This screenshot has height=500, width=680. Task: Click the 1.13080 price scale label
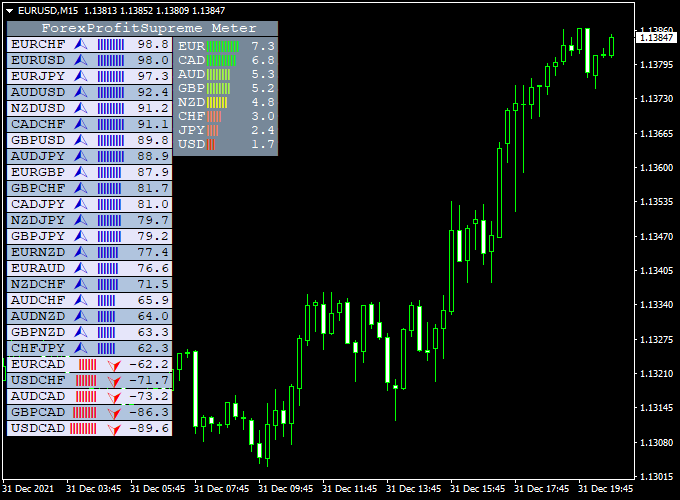[657, 443]
